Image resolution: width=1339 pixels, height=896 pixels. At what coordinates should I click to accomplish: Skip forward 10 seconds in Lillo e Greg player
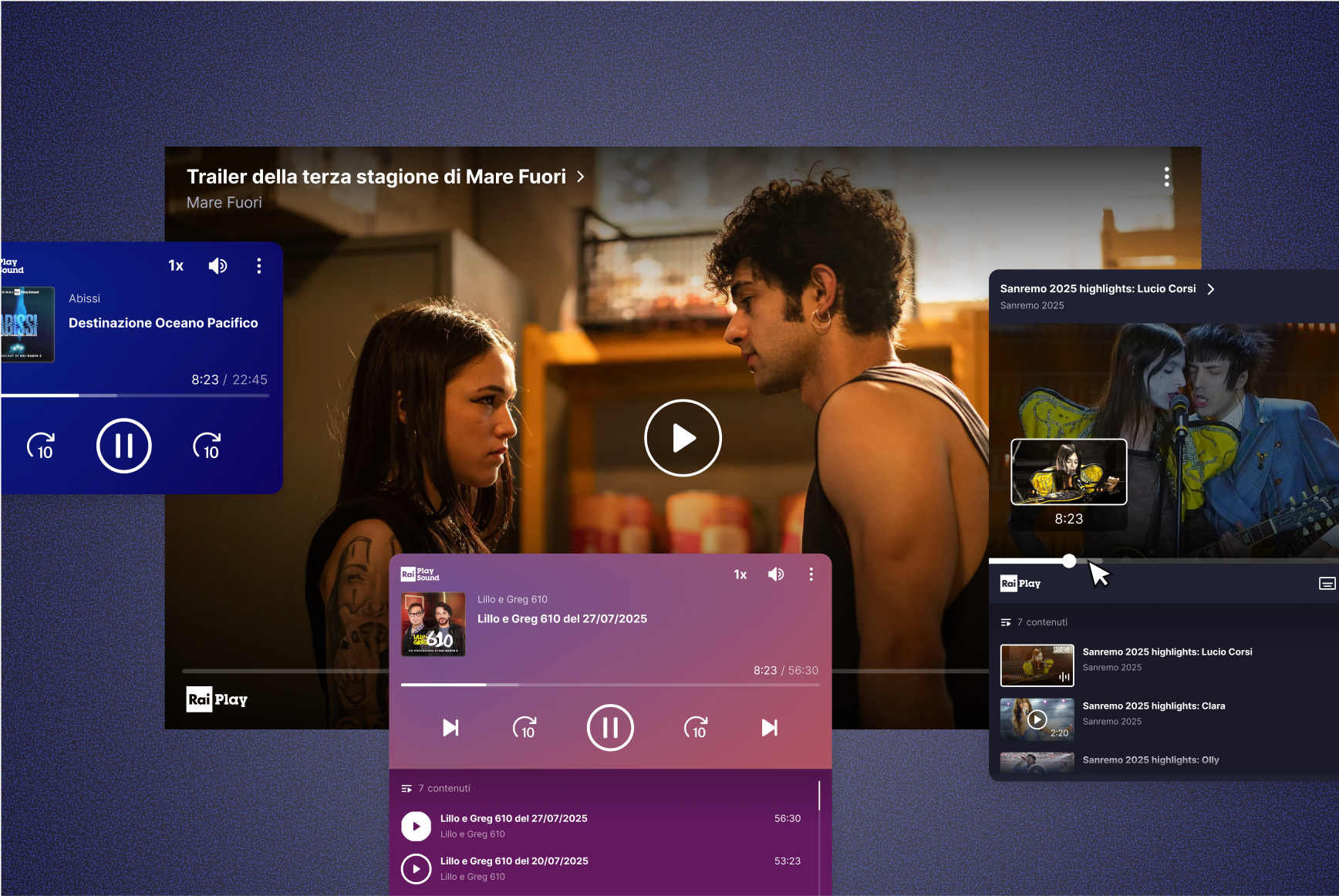click(x=696, y=728)
